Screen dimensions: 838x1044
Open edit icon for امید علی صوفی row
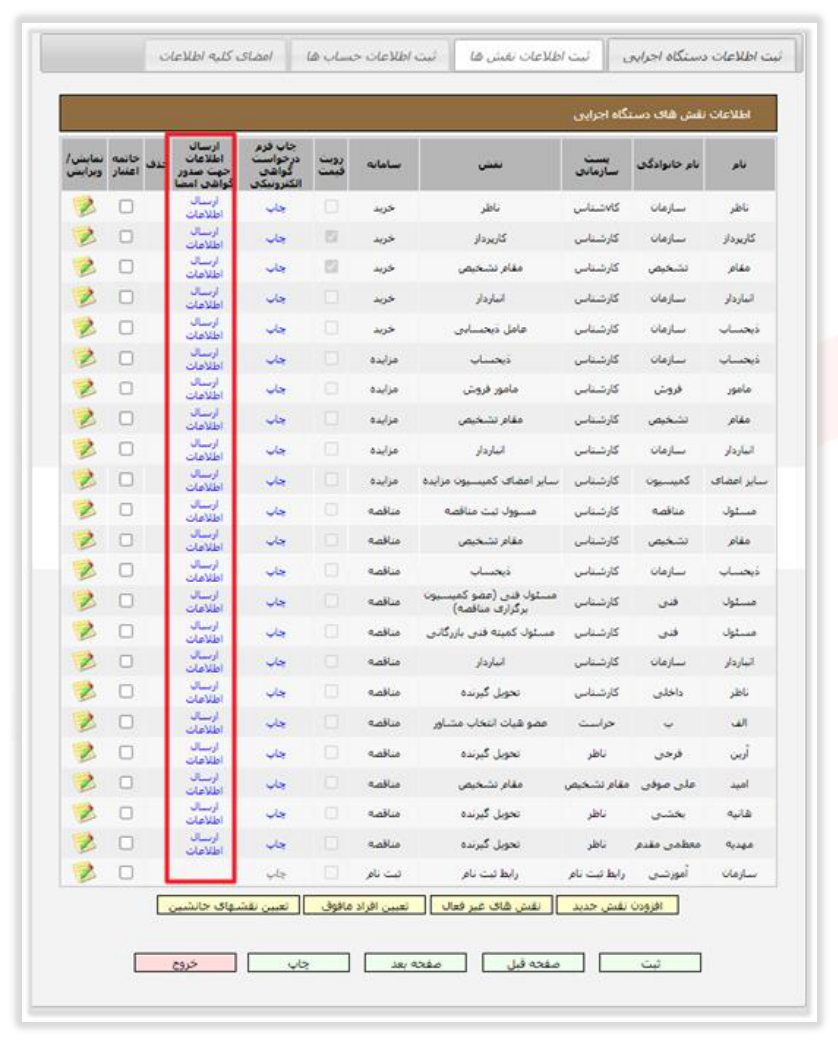pyautogui.click(x=84, y=783)
